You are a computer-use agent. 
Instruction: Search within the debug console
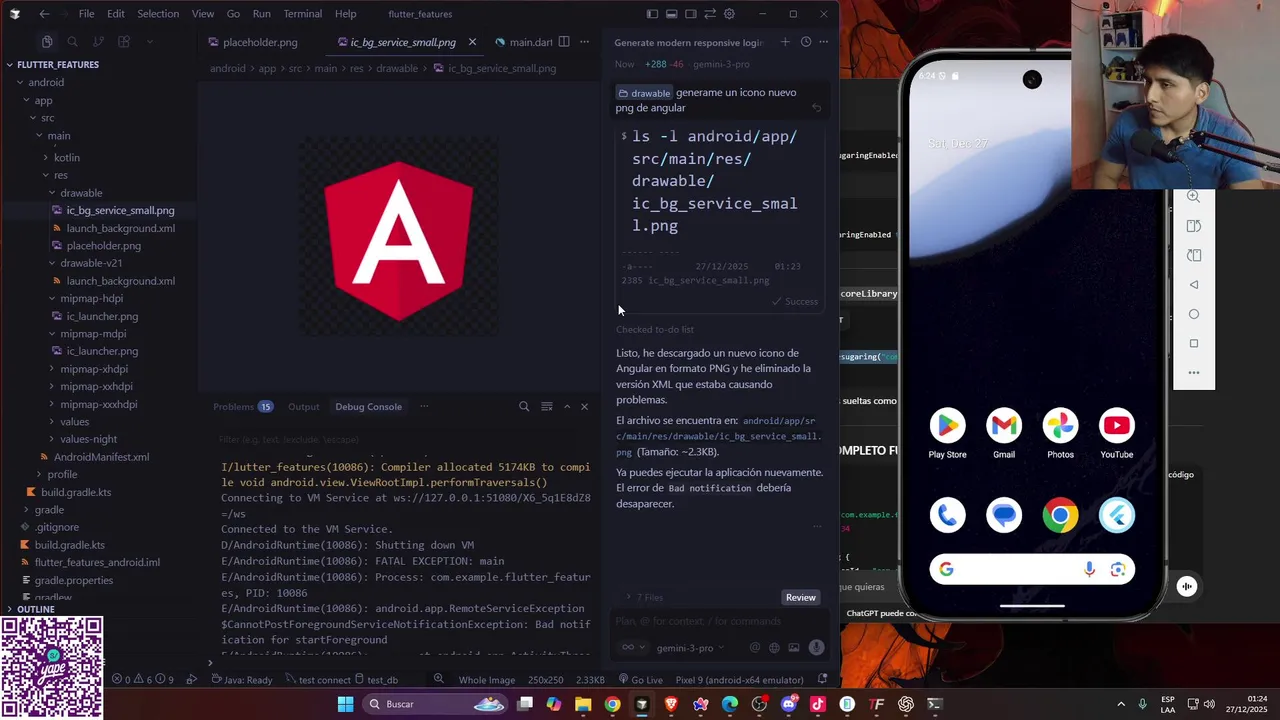point(524,406)
